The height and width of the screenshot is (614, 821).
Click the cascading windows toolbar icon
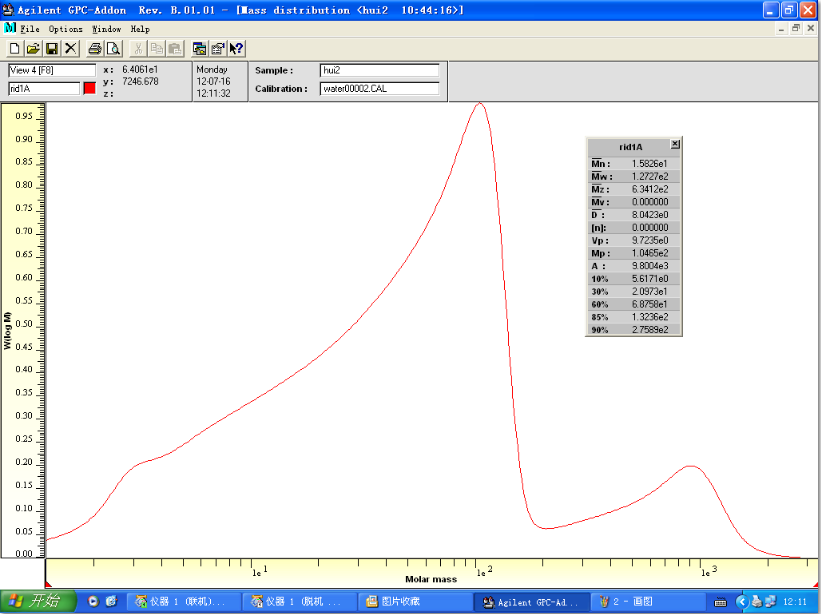(x=199, y=49)
